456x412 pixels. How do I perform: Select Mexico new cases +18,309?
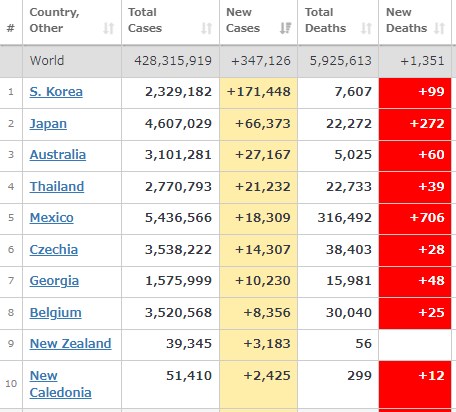(x=263, y=218)
